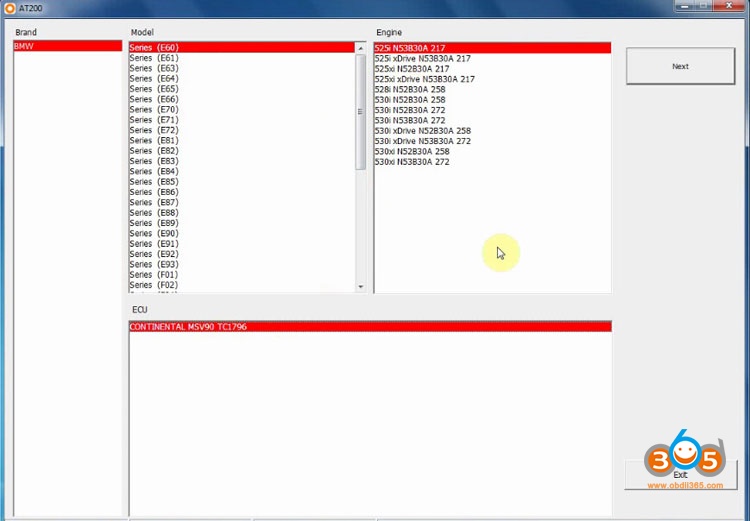This screenshot has height=521, width=750.
Task: Select 525xi xDrive N53B30A 217 engine
Action: click(x=424, y=79)
